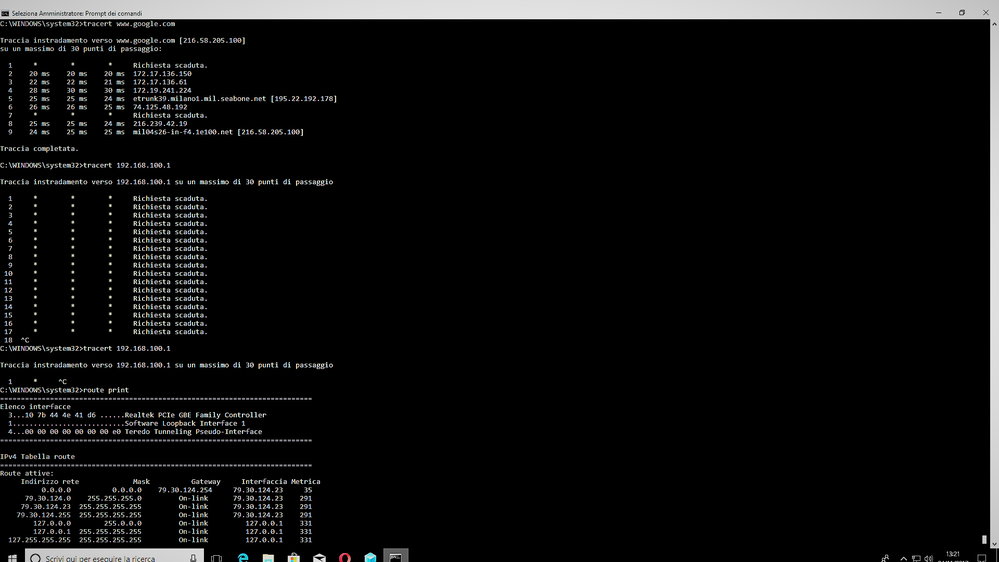Click the gateway value 79.30.124.254
Screen dimensions: 999x562
[x=185, y=490]
